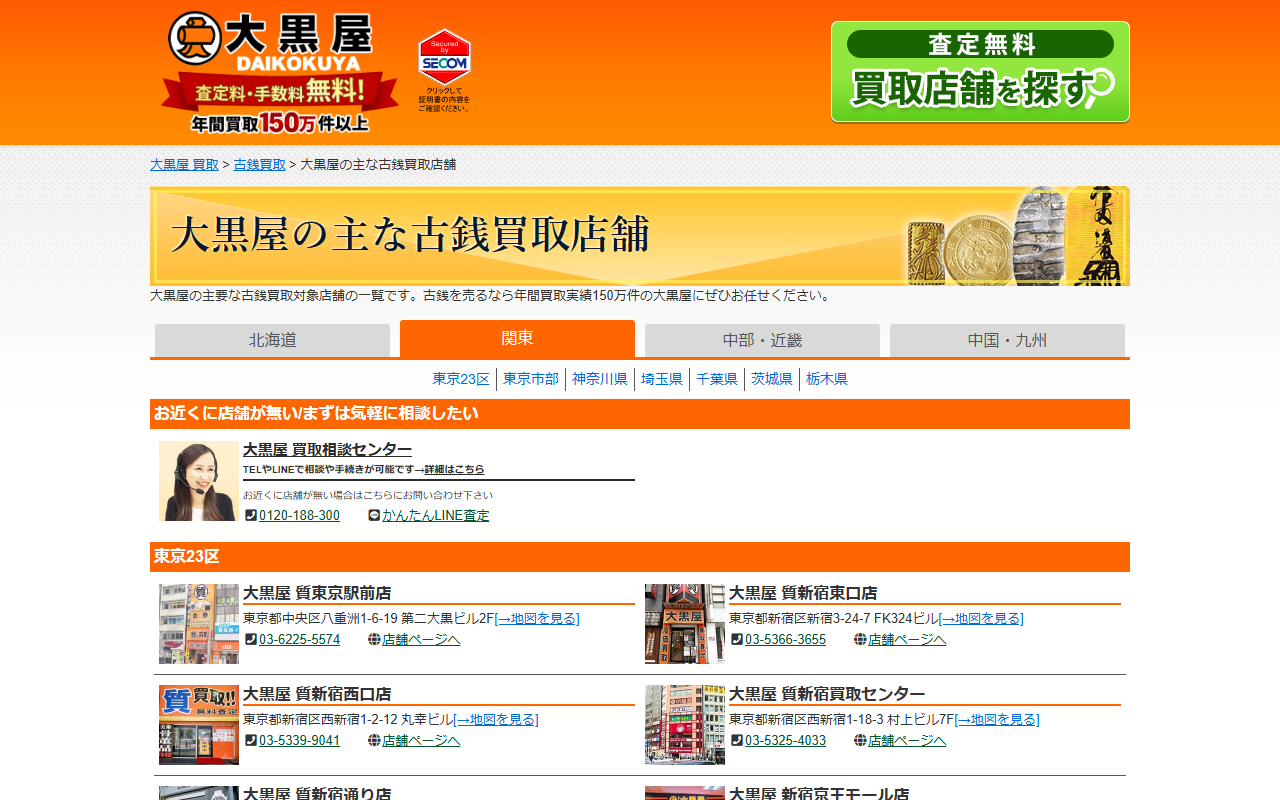Image resolution: width=1280 pixels, height=800 pixels.
Task: Call the number 0120-188-300
Action: 299,516
